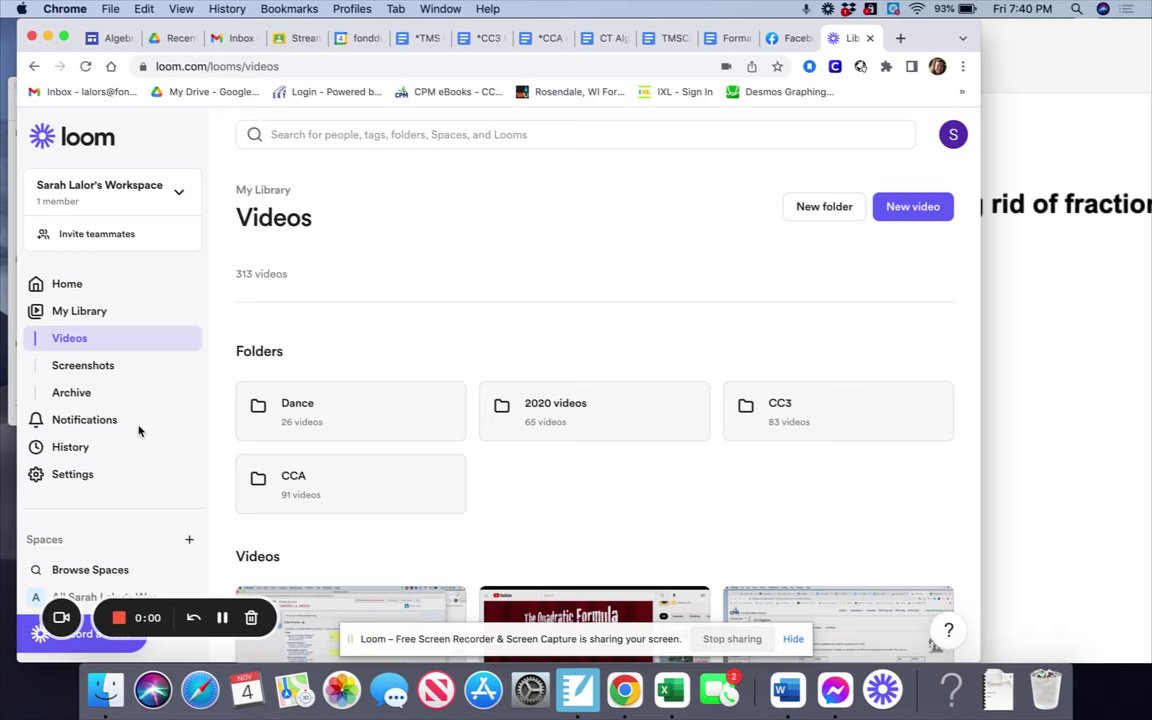The image size is (1152, 720).
Task: Click the address bar URL
Action: click(x=217, y=66)
